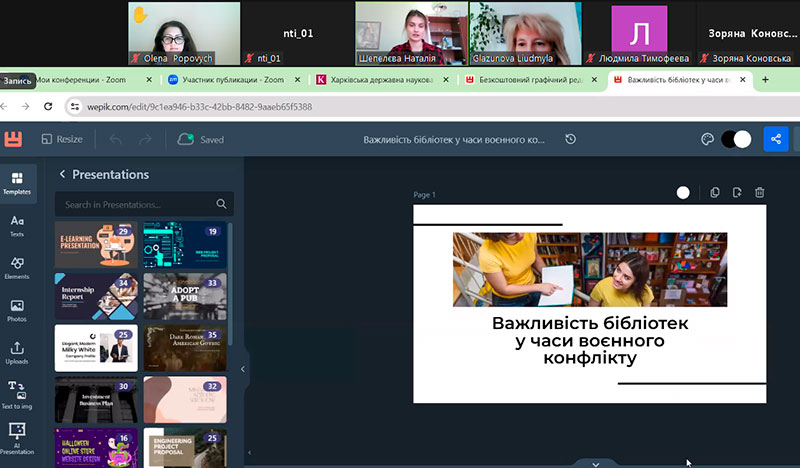Click the blue share button
Image resolution: width=800 pixels, height=468 pixels.
tap(775, 139)
